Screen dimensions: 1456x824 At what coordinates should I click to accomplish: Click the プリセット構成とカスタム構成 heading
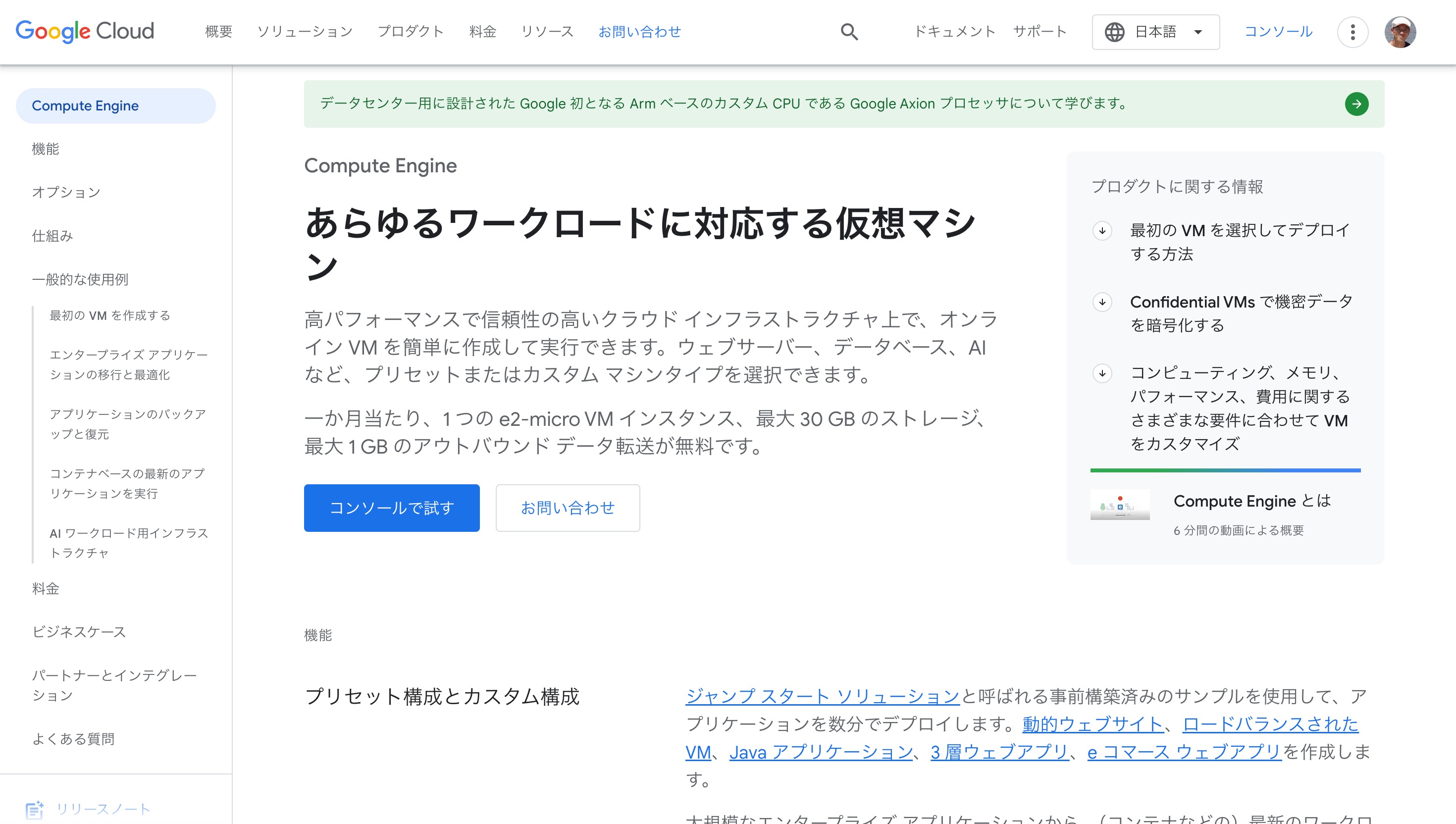[442, 697]
